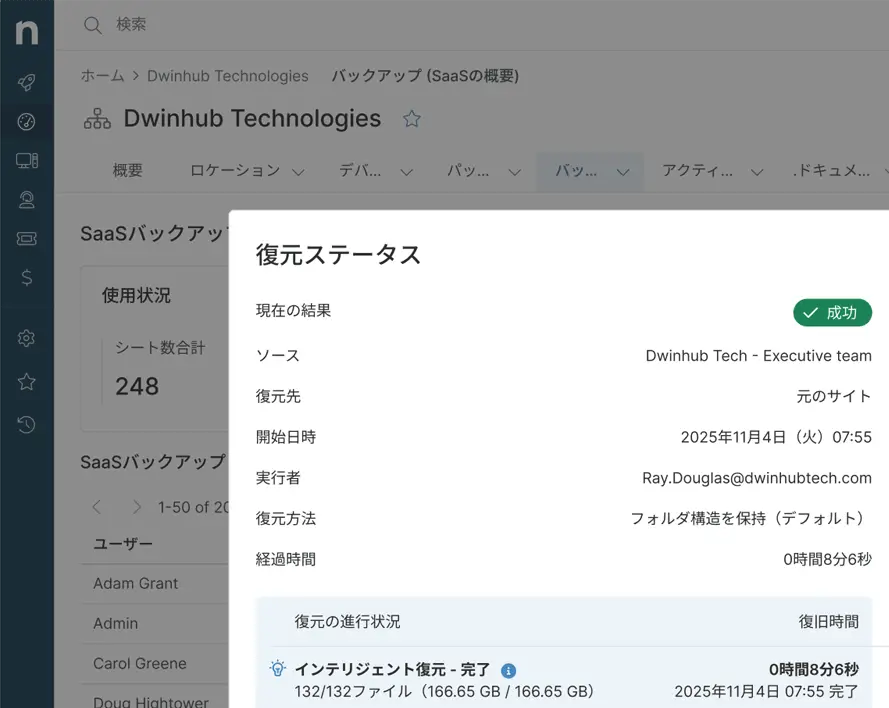This screenshot has height=708, width=889.
Task: Open the アクティ... tab
Action: pyautogui.click(x=697, y=171)
